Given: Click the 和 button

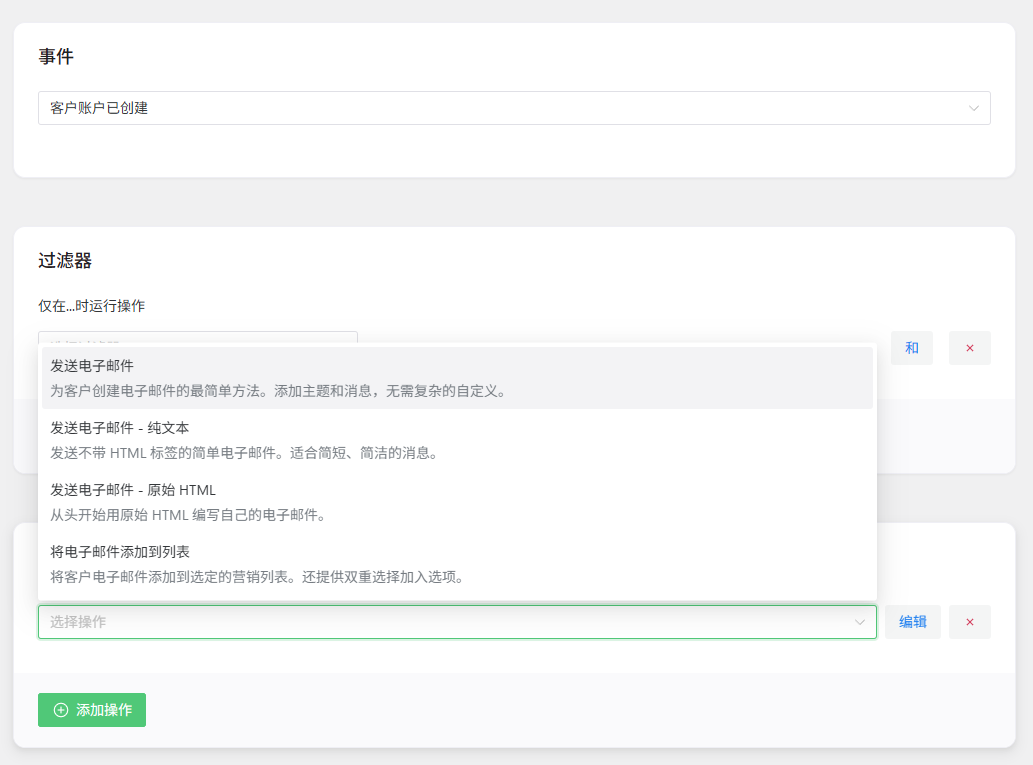Looking at the screenshot, I should (x=911, y=347).
